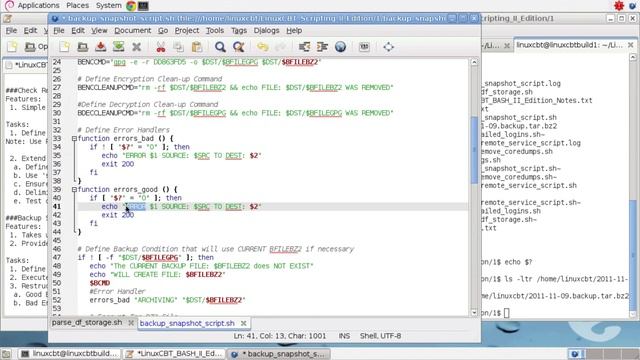
Task: Open the Tags menu
Action: click(x=239, y=31)
